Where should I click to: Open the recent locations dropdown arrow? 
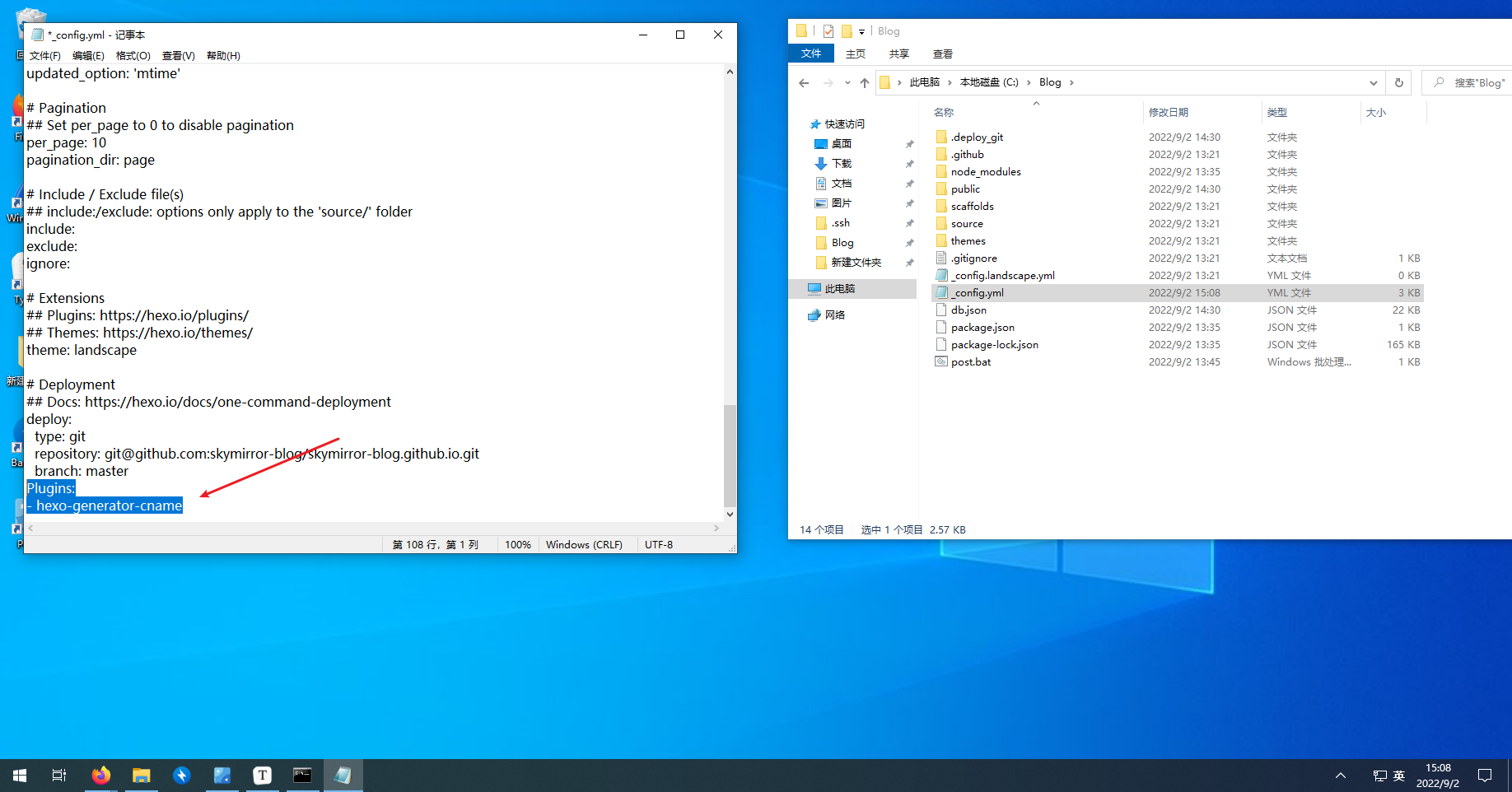point(847,82)
